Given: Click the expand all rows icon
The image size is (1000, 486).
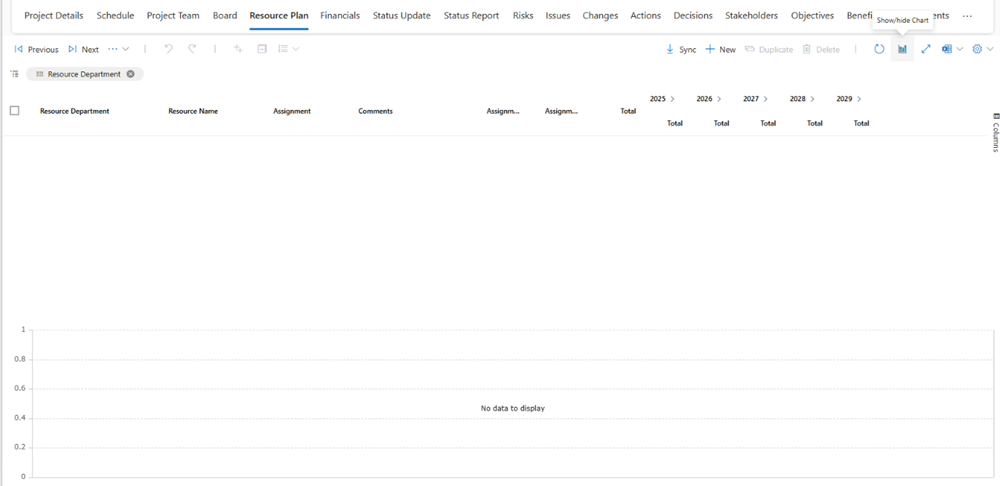Looking at the screenshot, I should 239,49.
